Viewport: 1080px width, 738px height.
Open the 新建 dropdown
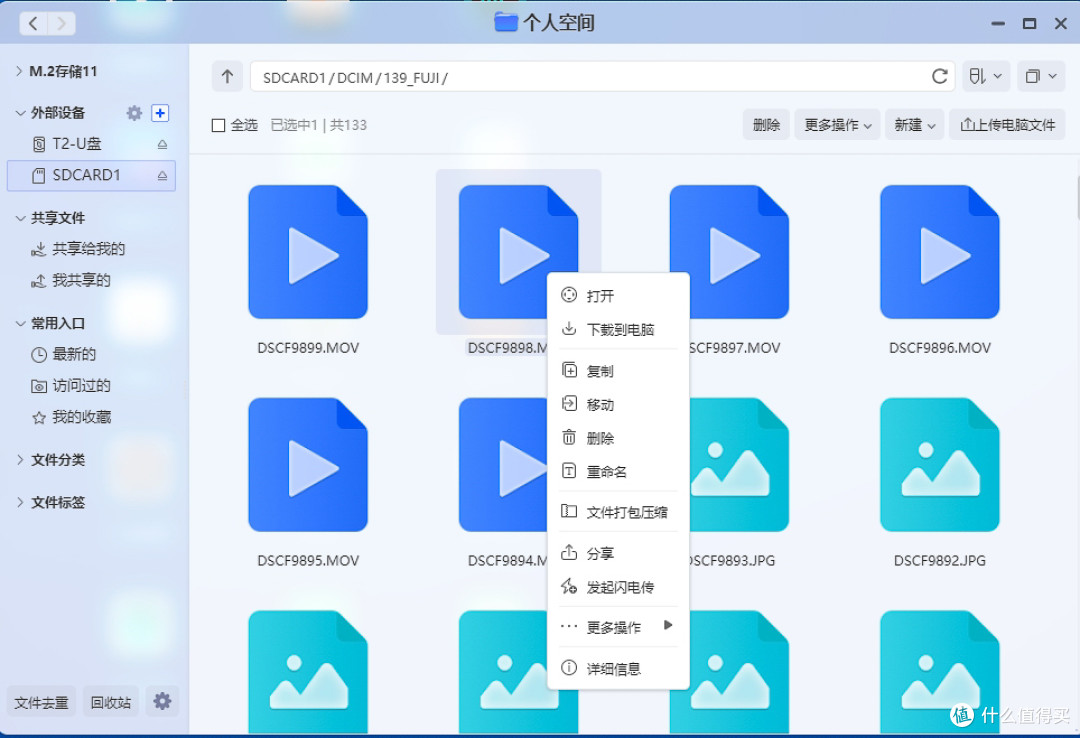(914, 125)
